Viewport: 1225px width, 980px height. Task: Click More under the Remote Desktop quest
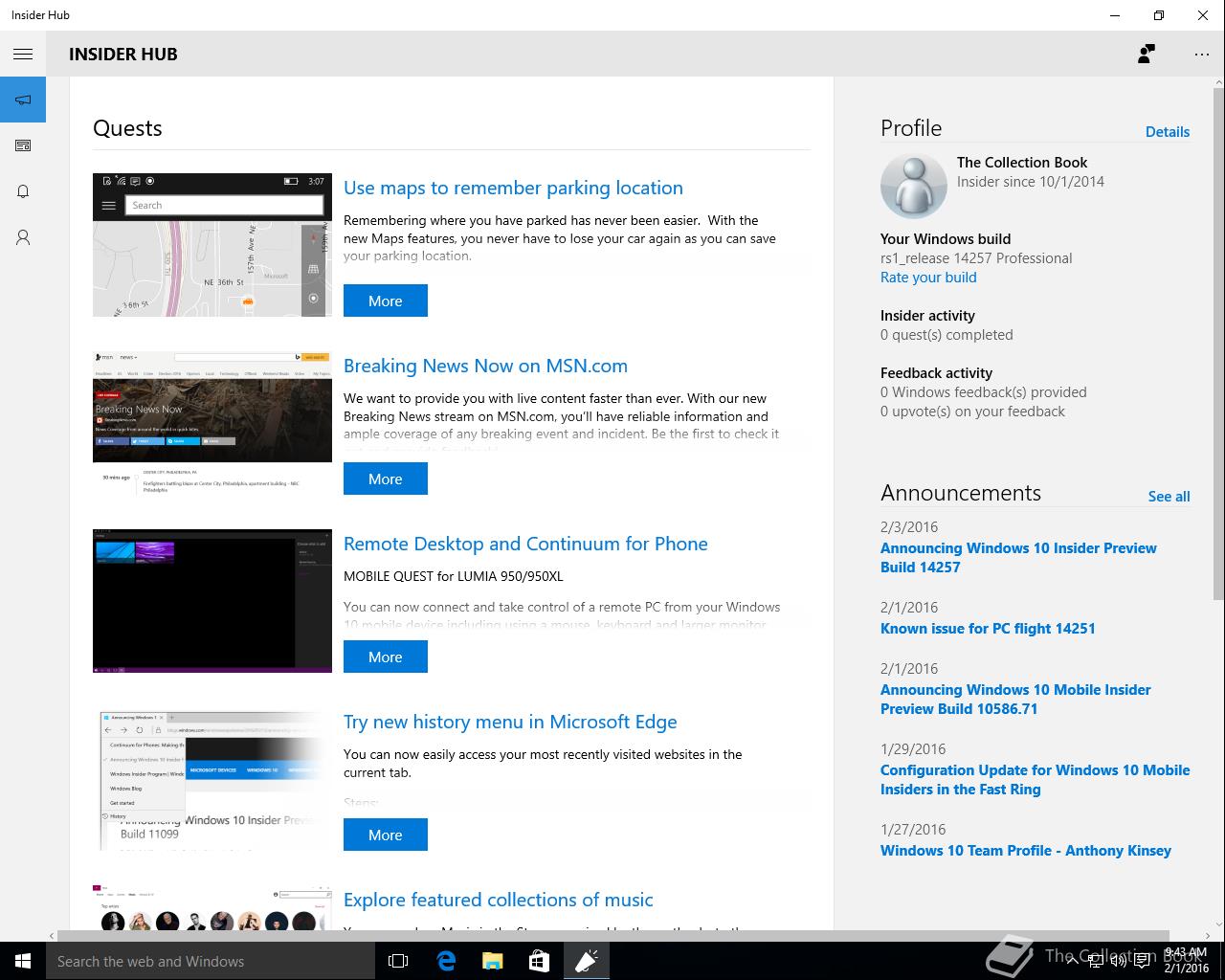coord(386,657)
